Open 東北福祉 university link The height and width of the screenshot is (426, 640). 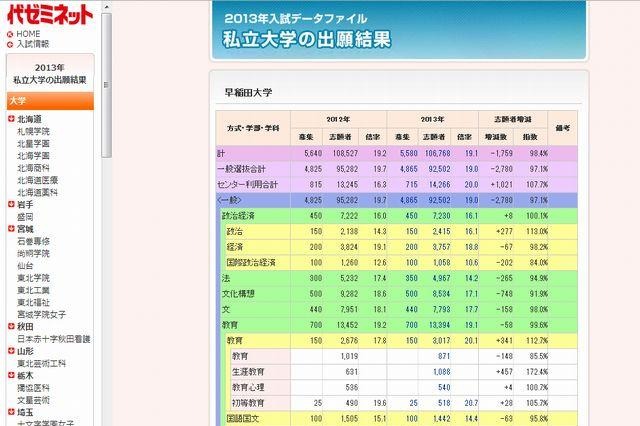(33, 302)
